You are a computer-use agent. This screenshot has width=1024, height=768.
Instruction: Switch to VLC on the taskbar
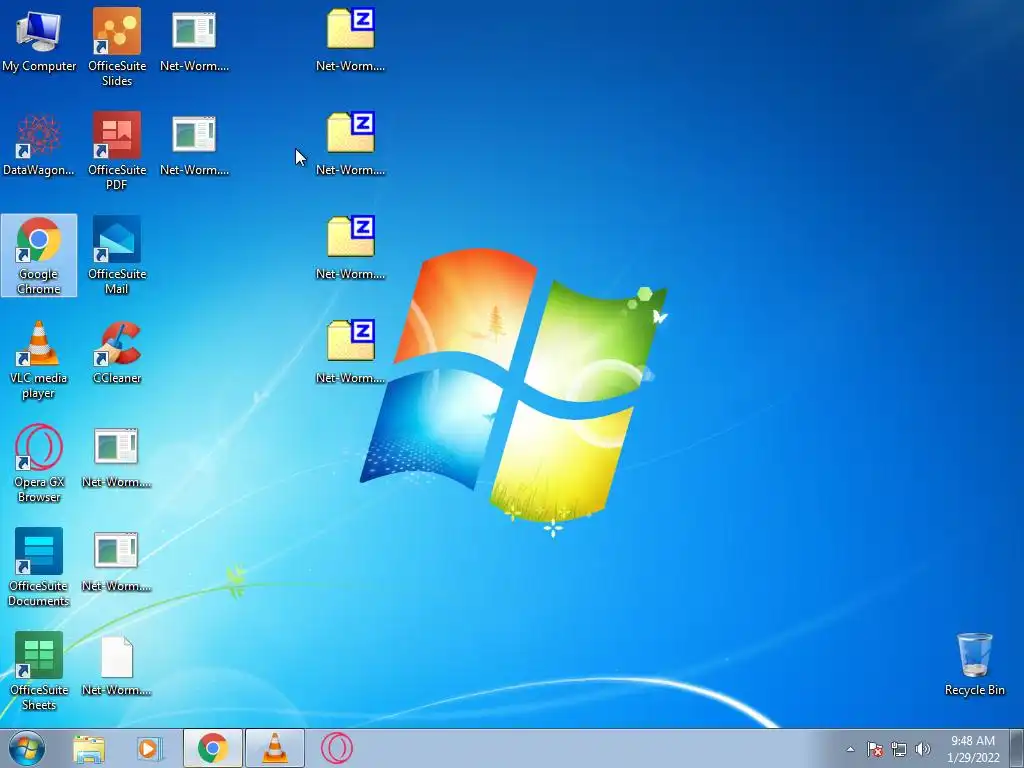274,748
